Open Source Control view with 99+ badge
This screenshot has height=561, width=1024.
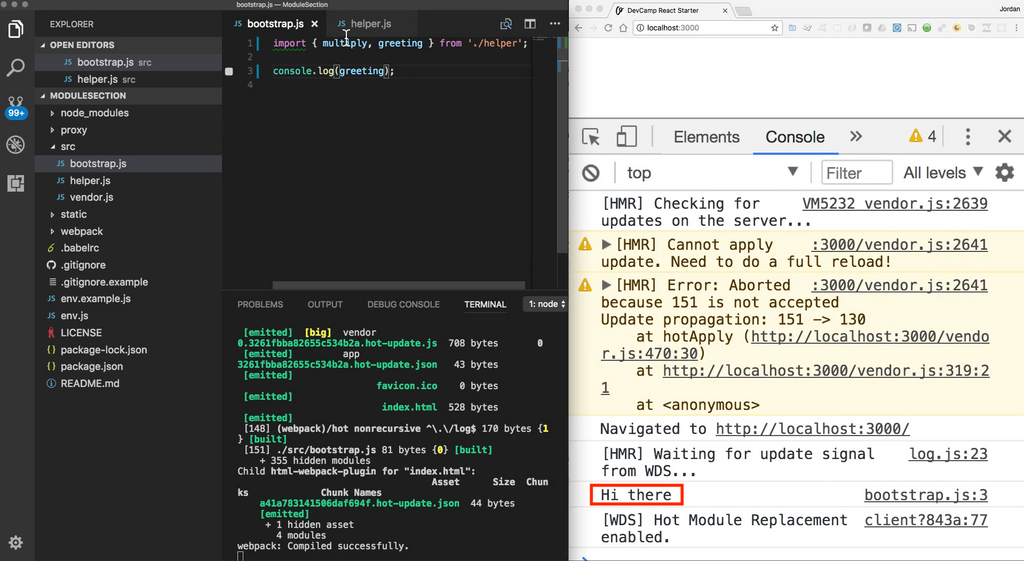click(x=16, y=106)
